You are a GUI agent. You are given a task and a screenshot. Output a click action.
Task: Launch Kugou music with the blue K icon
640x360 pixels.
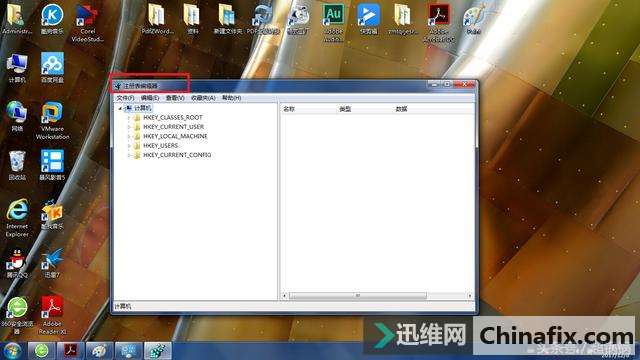52,19
